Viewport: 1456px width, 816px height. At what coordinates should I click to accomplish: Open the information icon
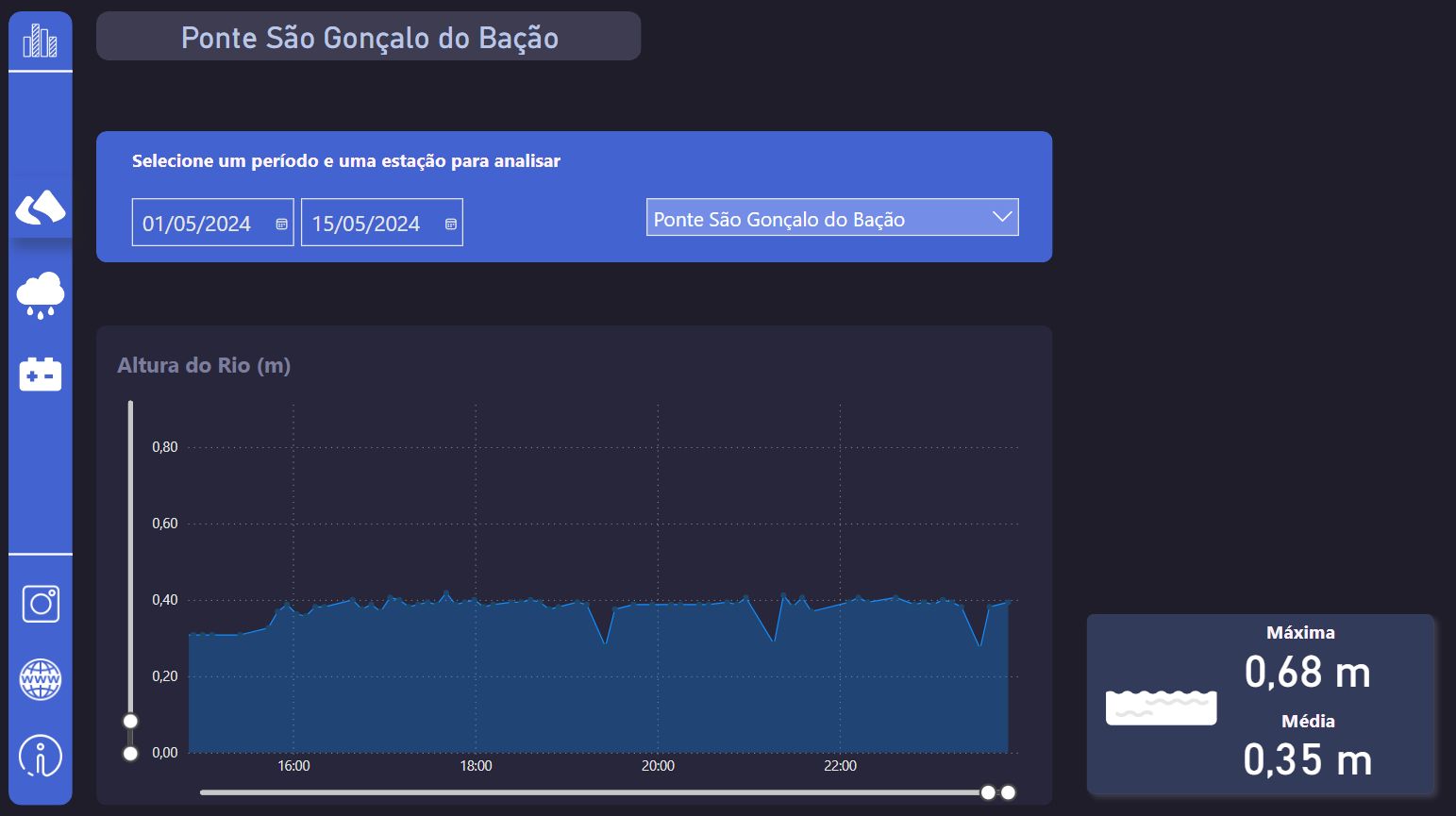41,756
